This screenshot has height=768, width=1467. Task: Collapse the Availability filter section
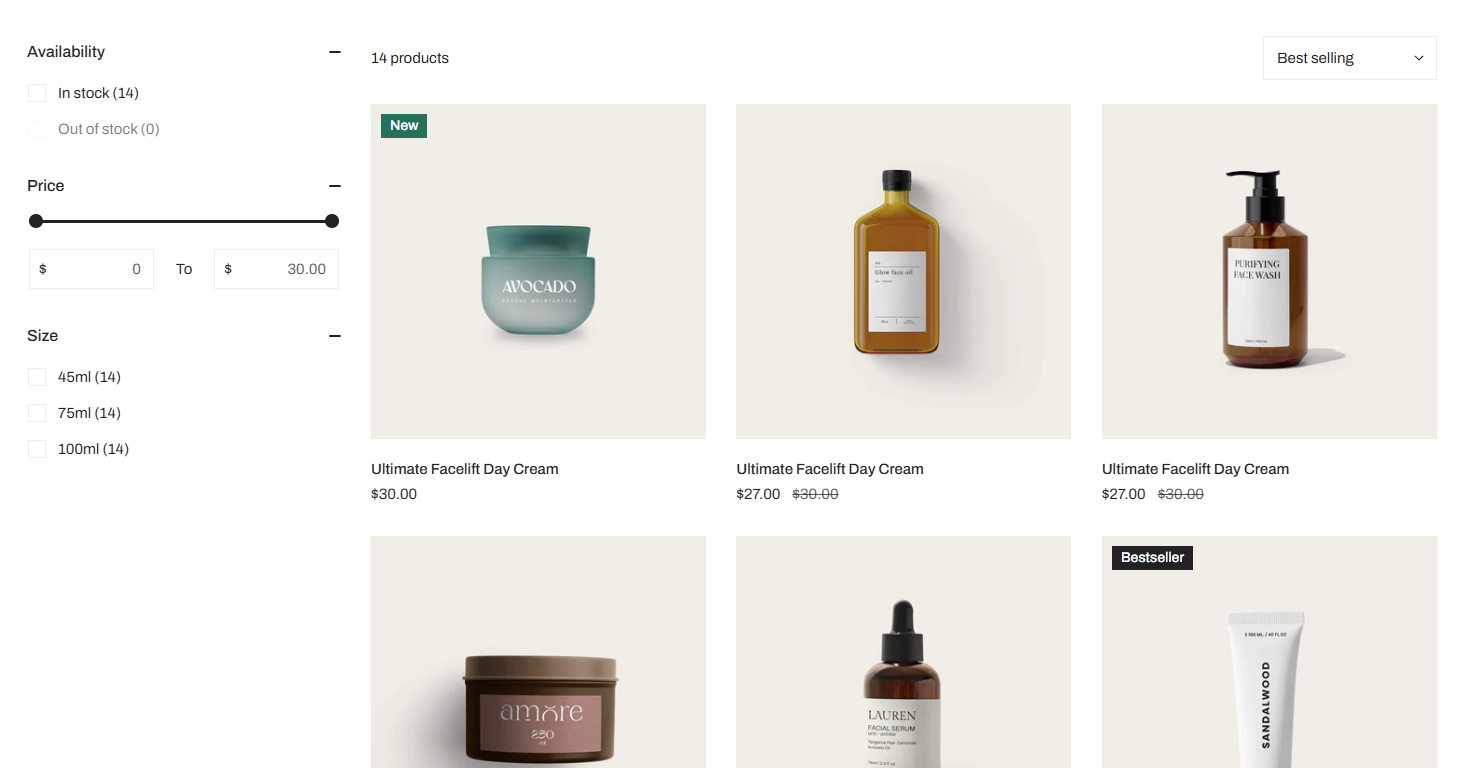(x=335, y=52)
